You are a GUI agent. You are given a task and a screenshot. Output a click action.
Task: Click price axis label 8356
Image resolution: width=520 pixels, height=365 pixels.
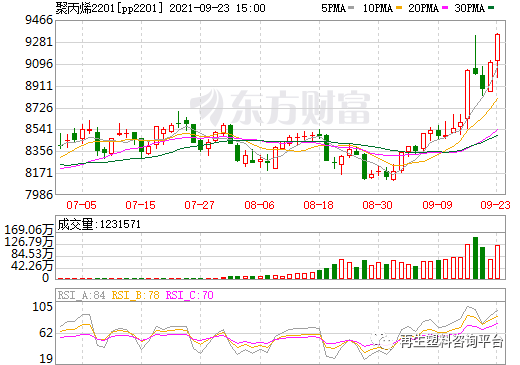tap(39, 151)
